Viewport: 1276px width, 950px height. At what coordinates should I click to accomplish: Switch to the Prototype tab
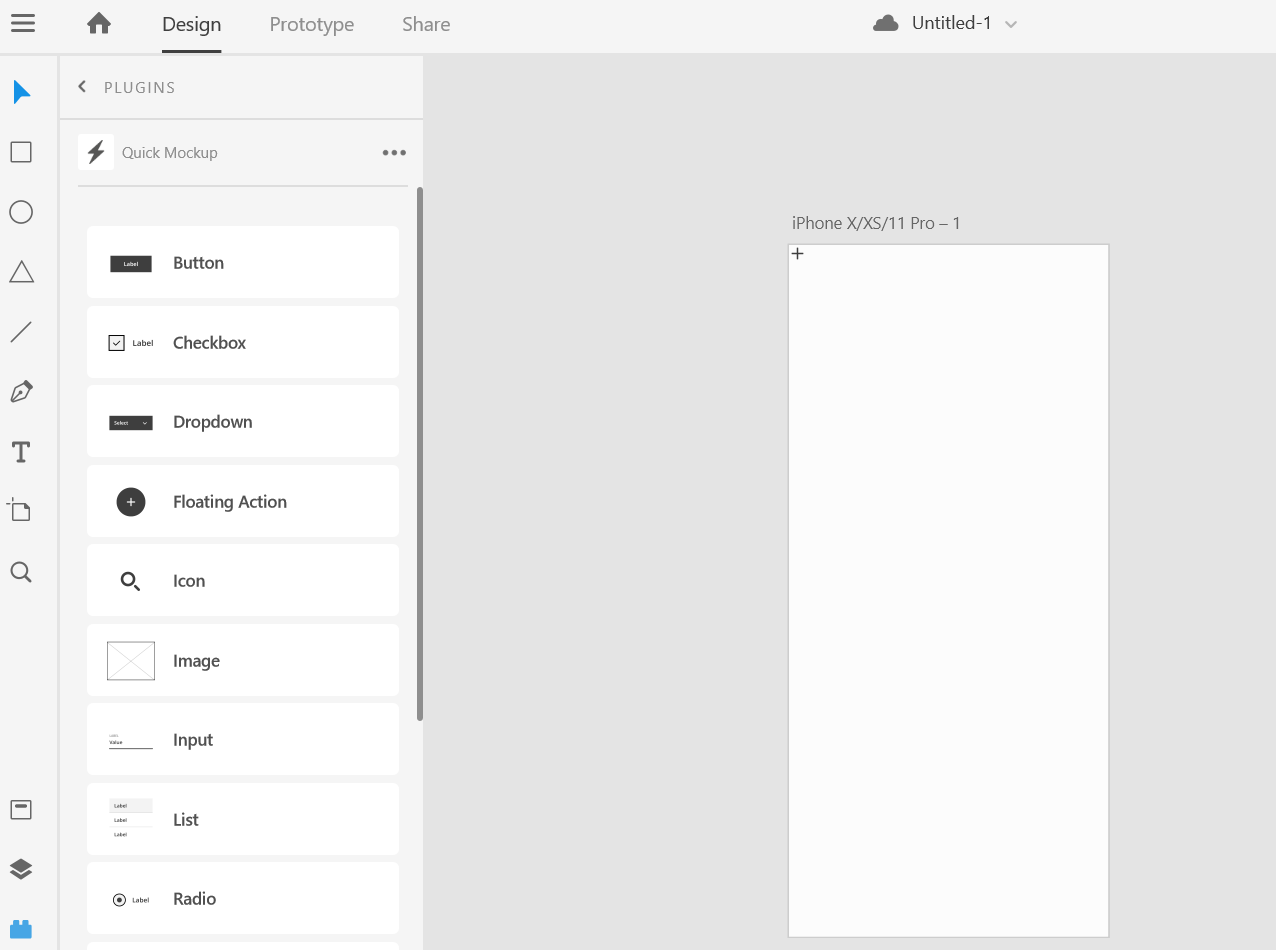point(311,24)
